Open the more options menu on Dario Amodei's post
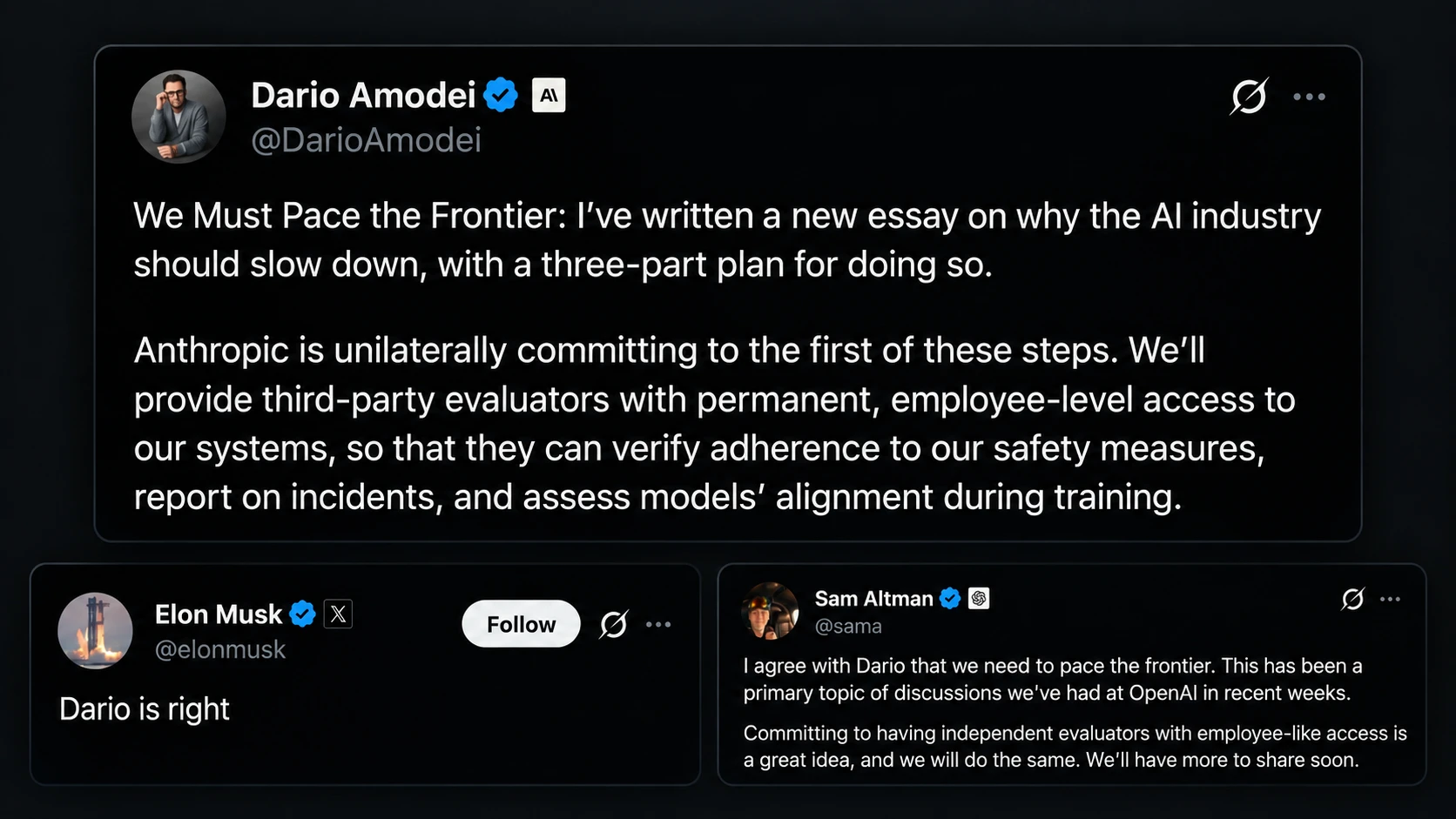Image resolution: width=1456 pixels, height=819 pixels. 1309,97
